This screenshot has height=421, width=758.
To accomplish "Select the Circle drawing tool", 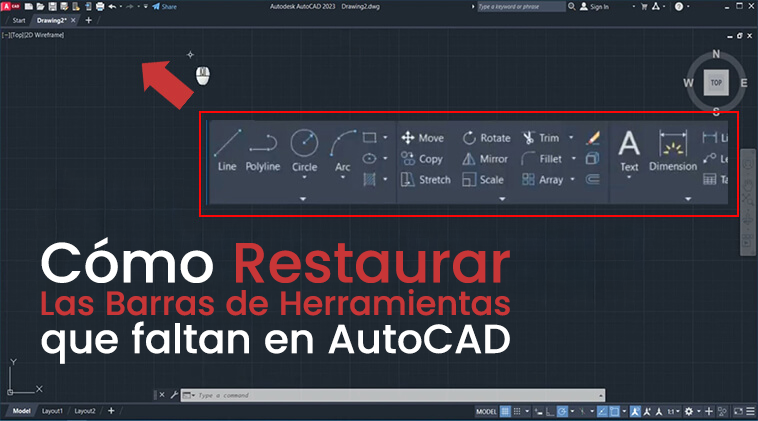I will [x=305, y=151].
